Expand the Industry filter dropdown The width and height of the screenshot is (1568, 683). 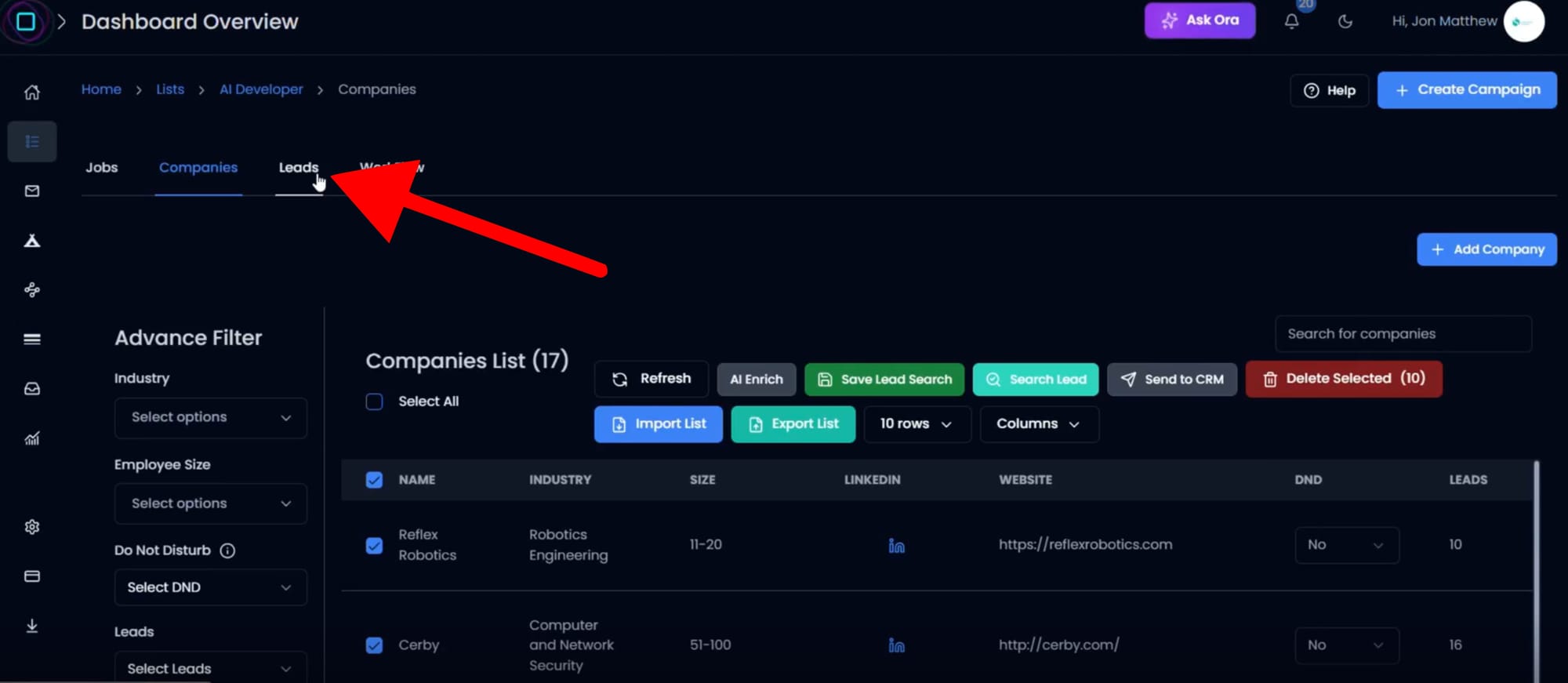click(x=210, y=418)
